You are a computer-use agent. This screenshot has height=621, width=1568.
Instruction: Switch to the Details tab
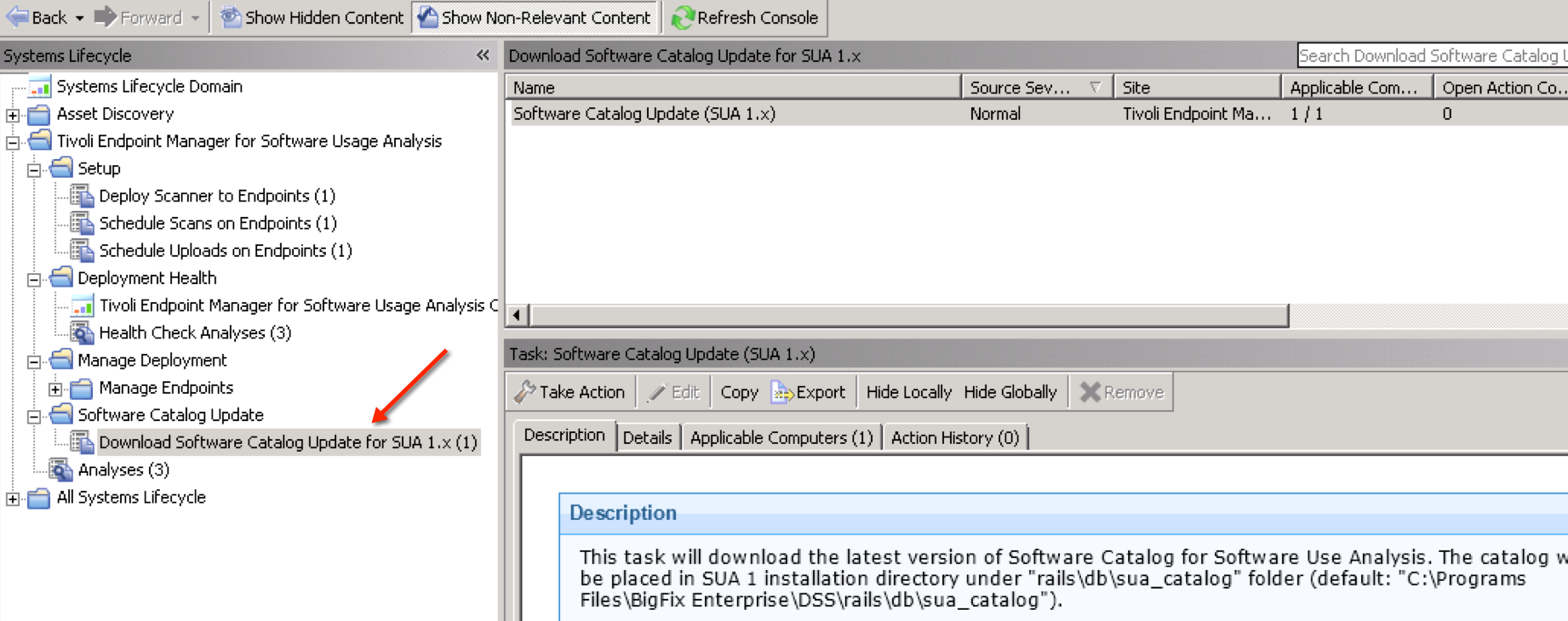[647, 437]
